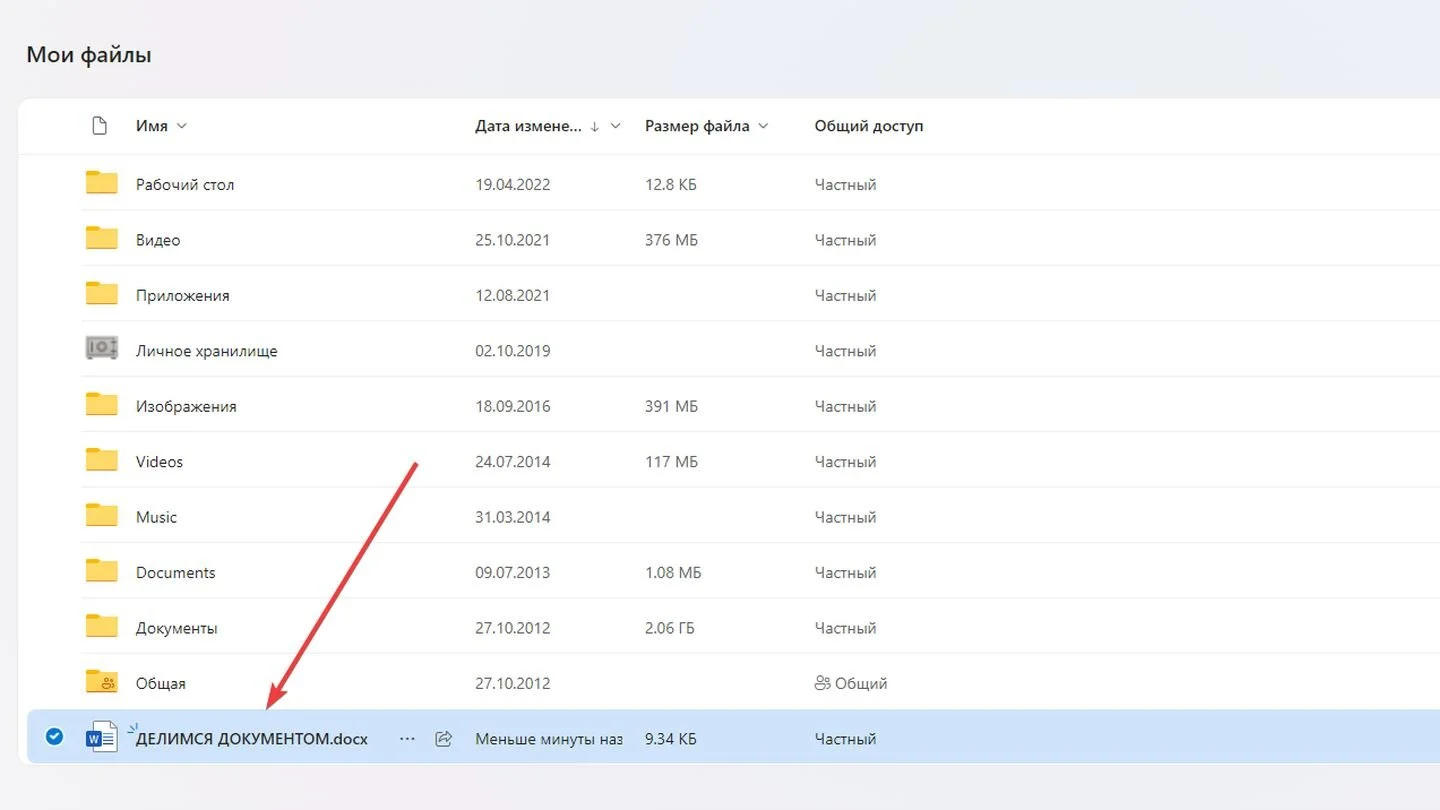Click the Word document icon of ДЕЛИМСЯ ДОКУМЕНТОМ.docx
This screenshot has width=1440, height=810.
coord(101,738)
